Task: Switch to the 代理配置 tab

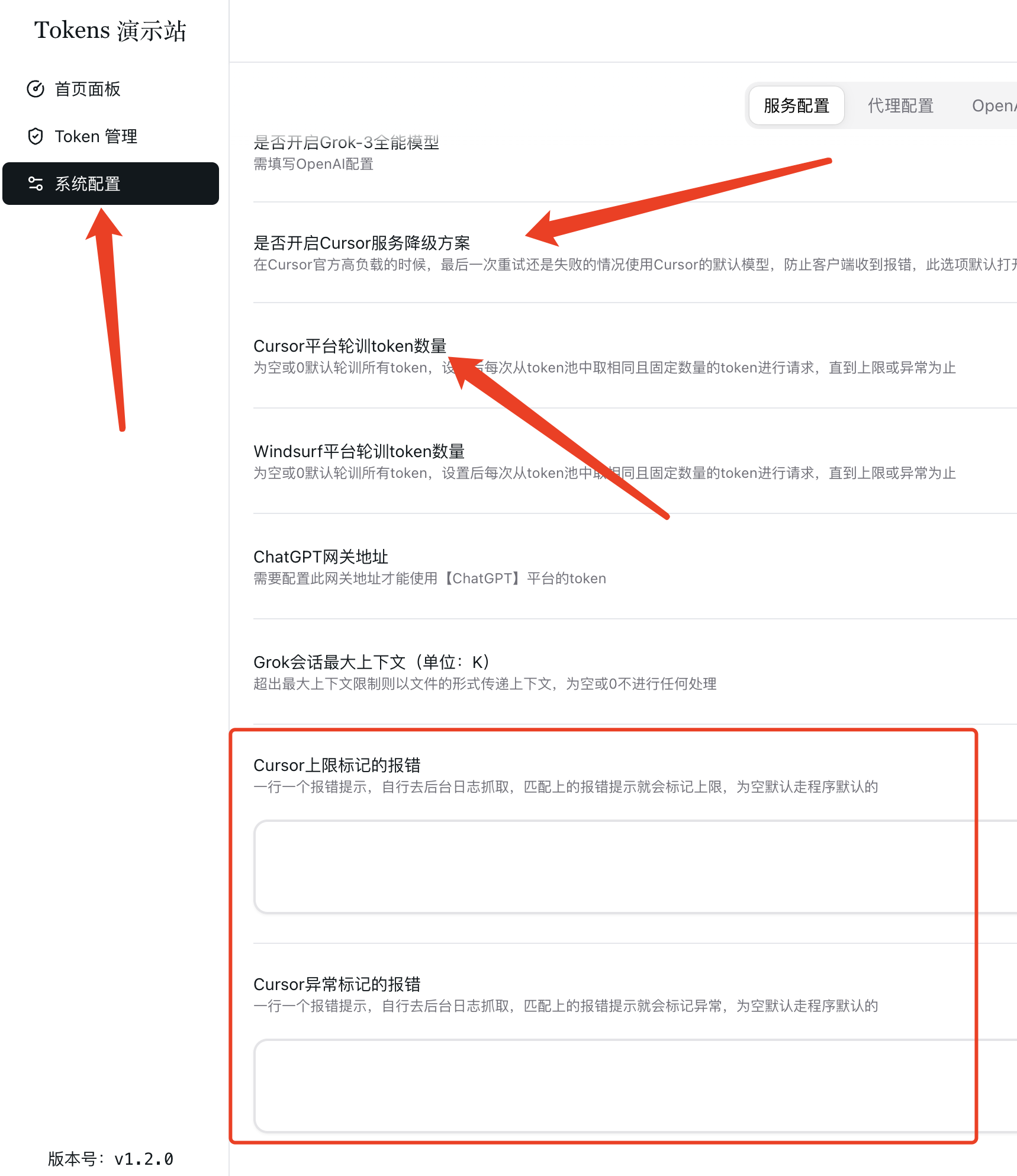Action: click(900, 105)
